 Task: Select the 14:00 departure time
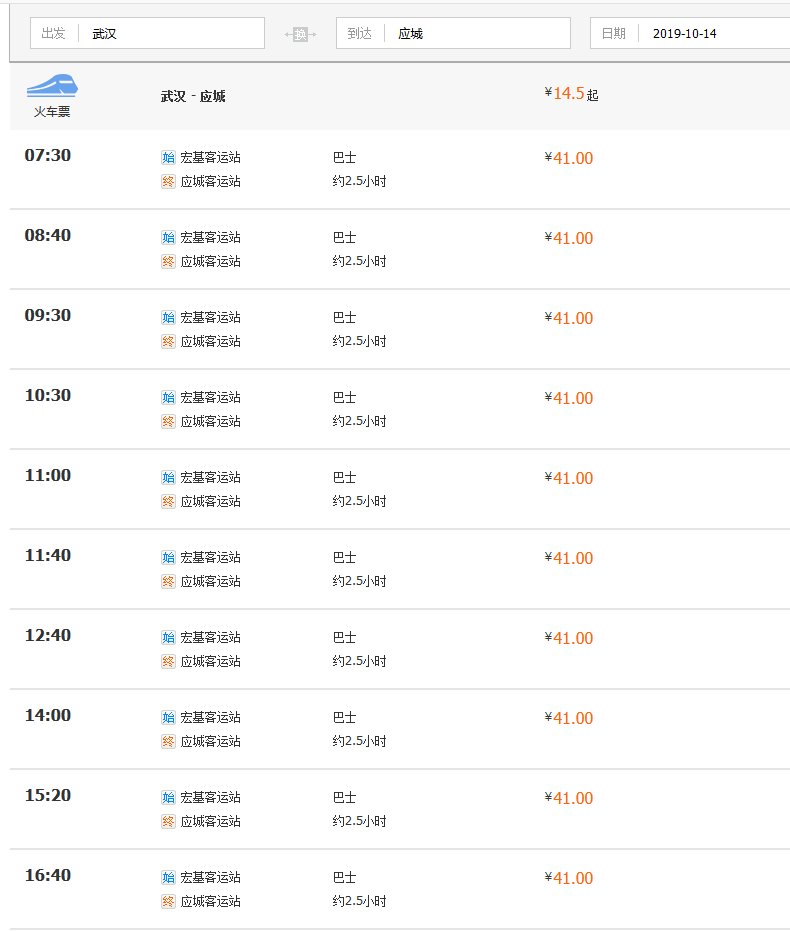click(47, 715)
